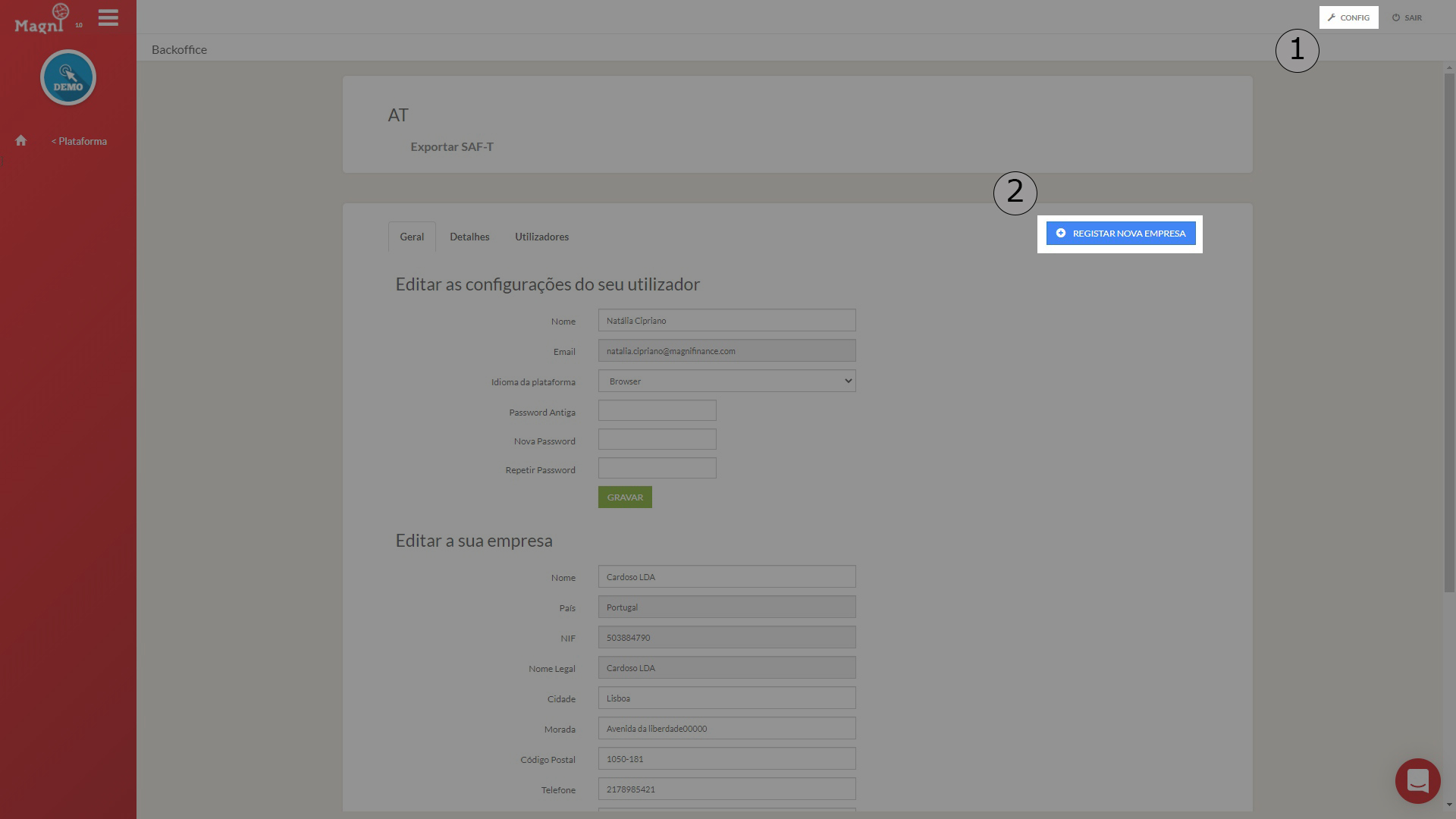Viewport: 1456px width, 819px height.
Task: Focus the Password Antiga field
Action: tap(657, 411)
